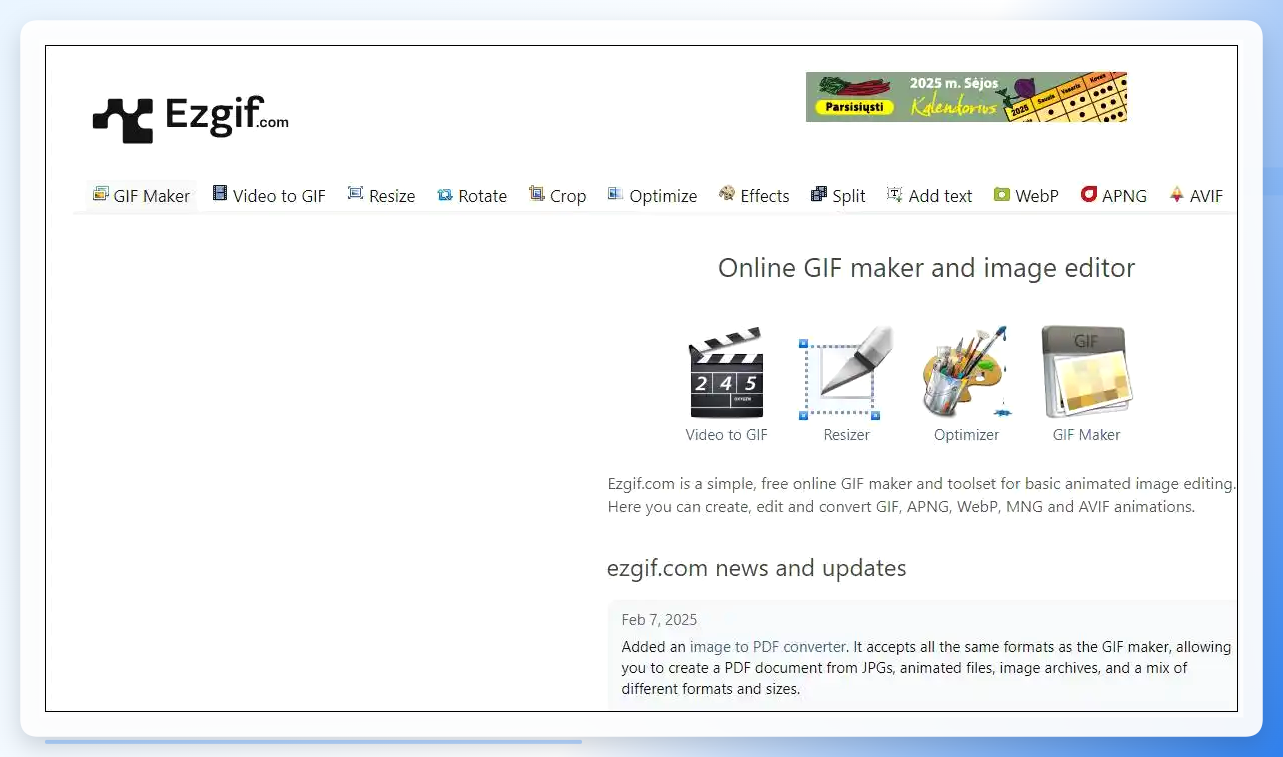Click the AVIF menu icon
The height and width of the screenshot is (757, 1283).
pos(1177,194)
